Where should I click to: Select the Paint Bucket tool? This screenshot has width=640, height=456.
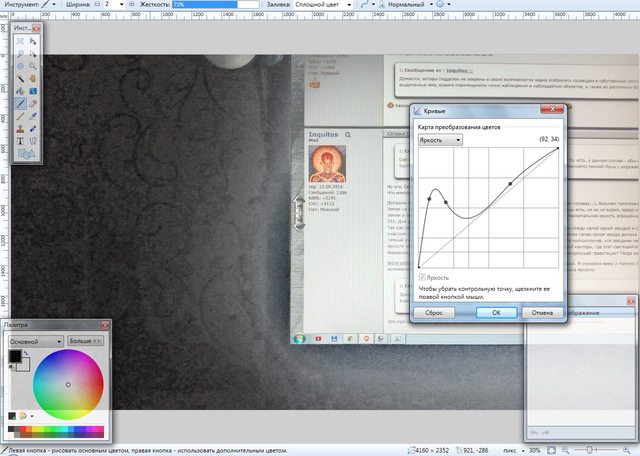click(20, 91)
